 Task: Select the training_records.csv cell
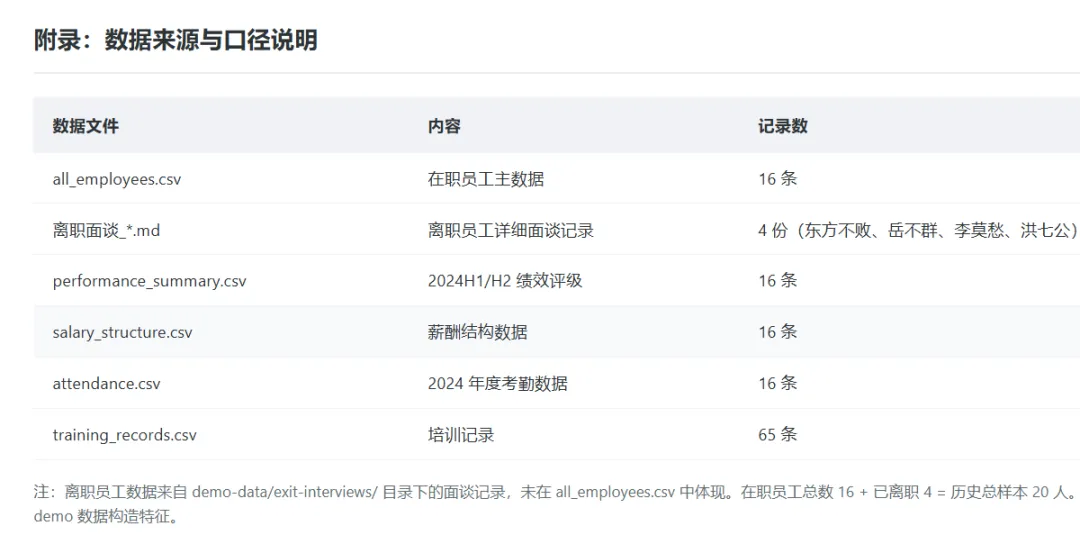[x=125, y=435]
